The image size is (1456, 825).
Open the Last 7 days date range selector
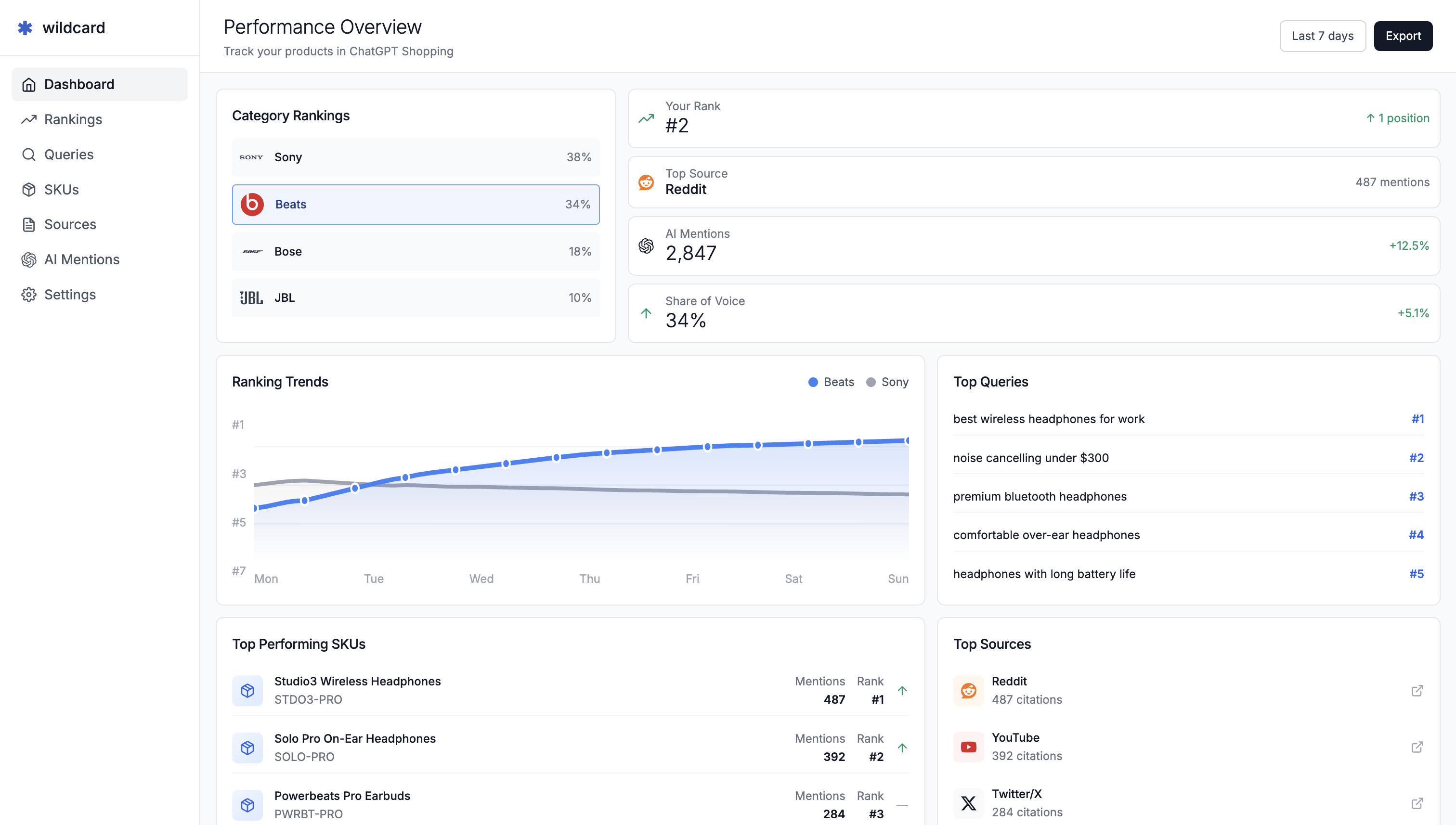pyautogui.click(x=1322, y=36)
